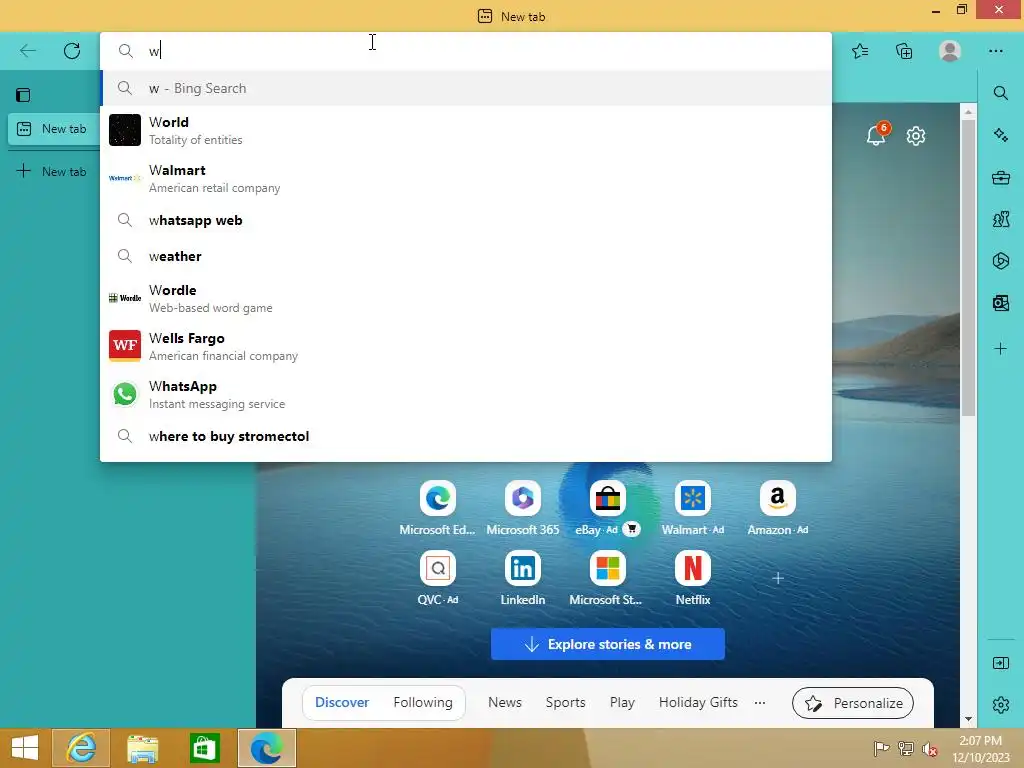Open Amazon quick link tile
1024x768 pixels.
point(778,508)
